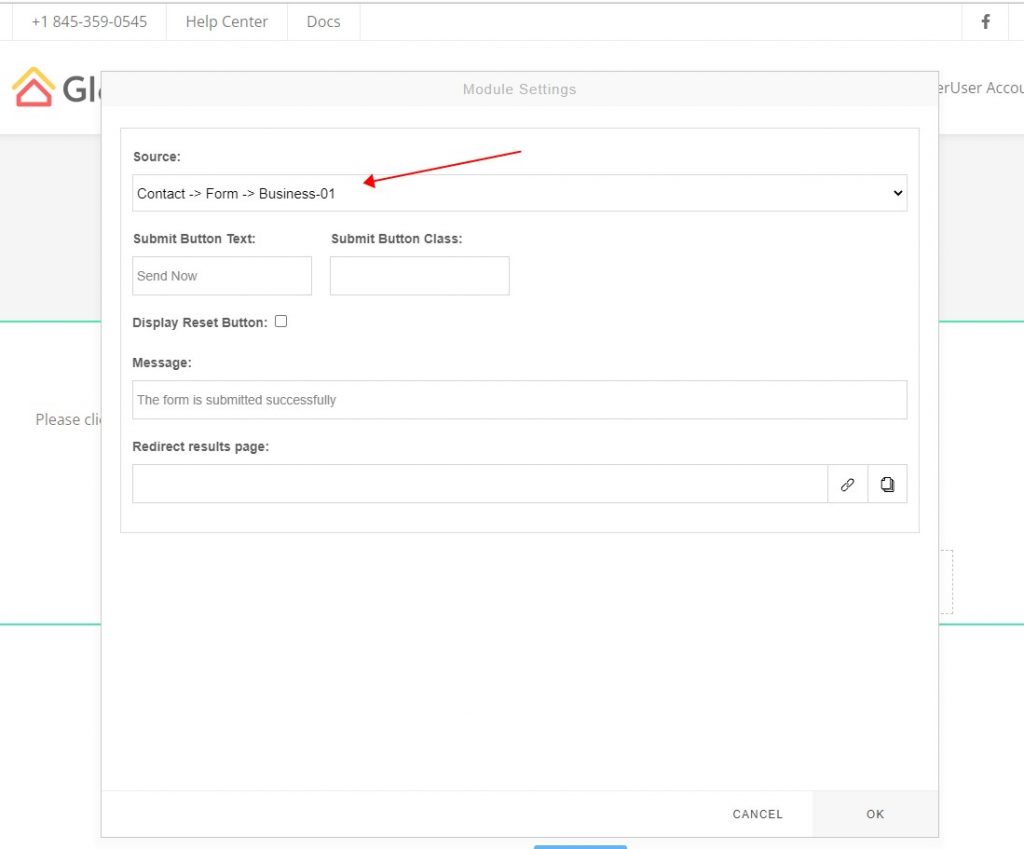Enable the Display Reset Button checkbox
This screenshot has width=1024, height=849.
pyautogui.click(x=281, y=321)
